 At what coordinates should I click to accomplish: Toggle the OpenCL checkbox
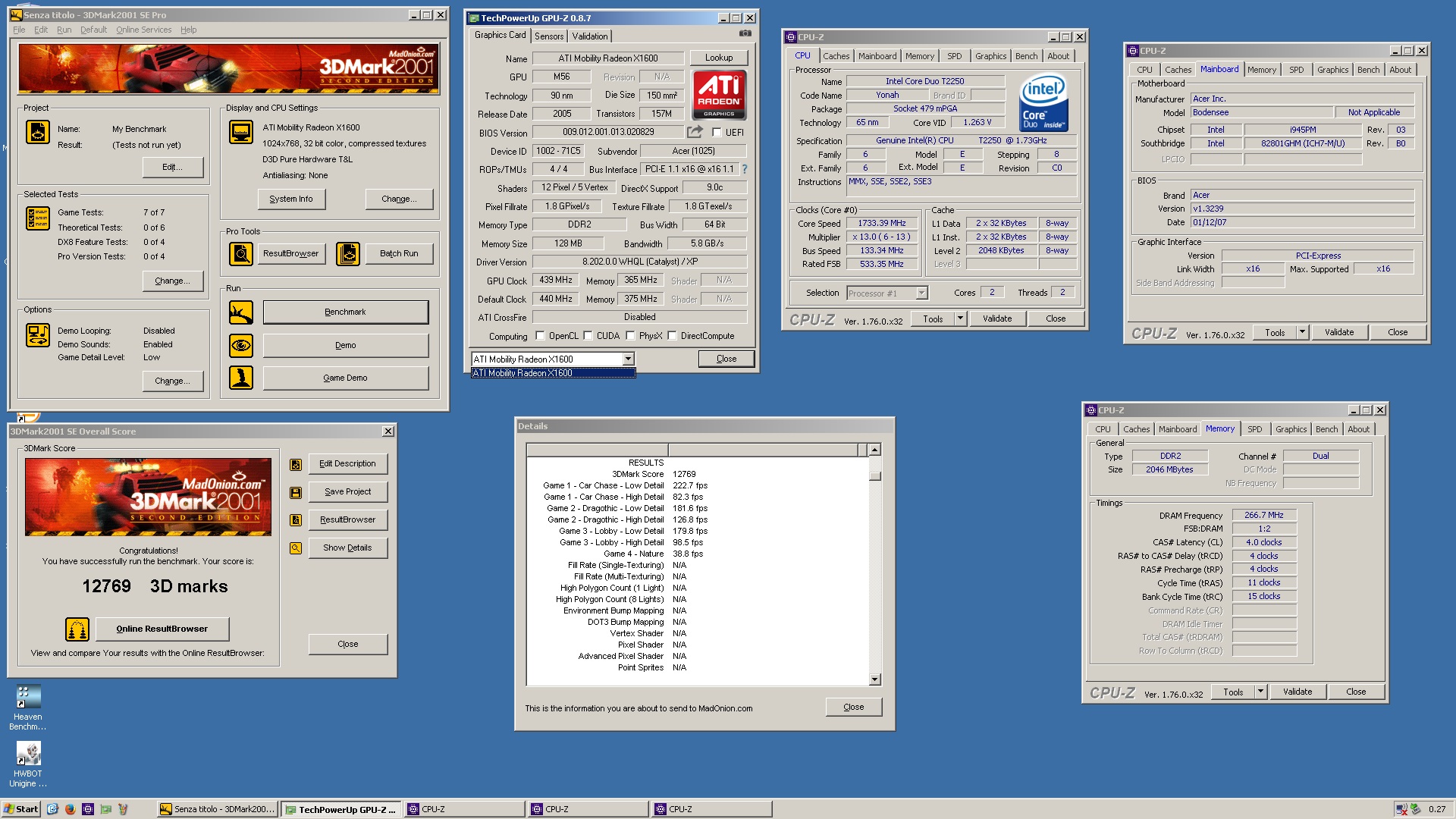pyautogui.click(x=540, y=336)
